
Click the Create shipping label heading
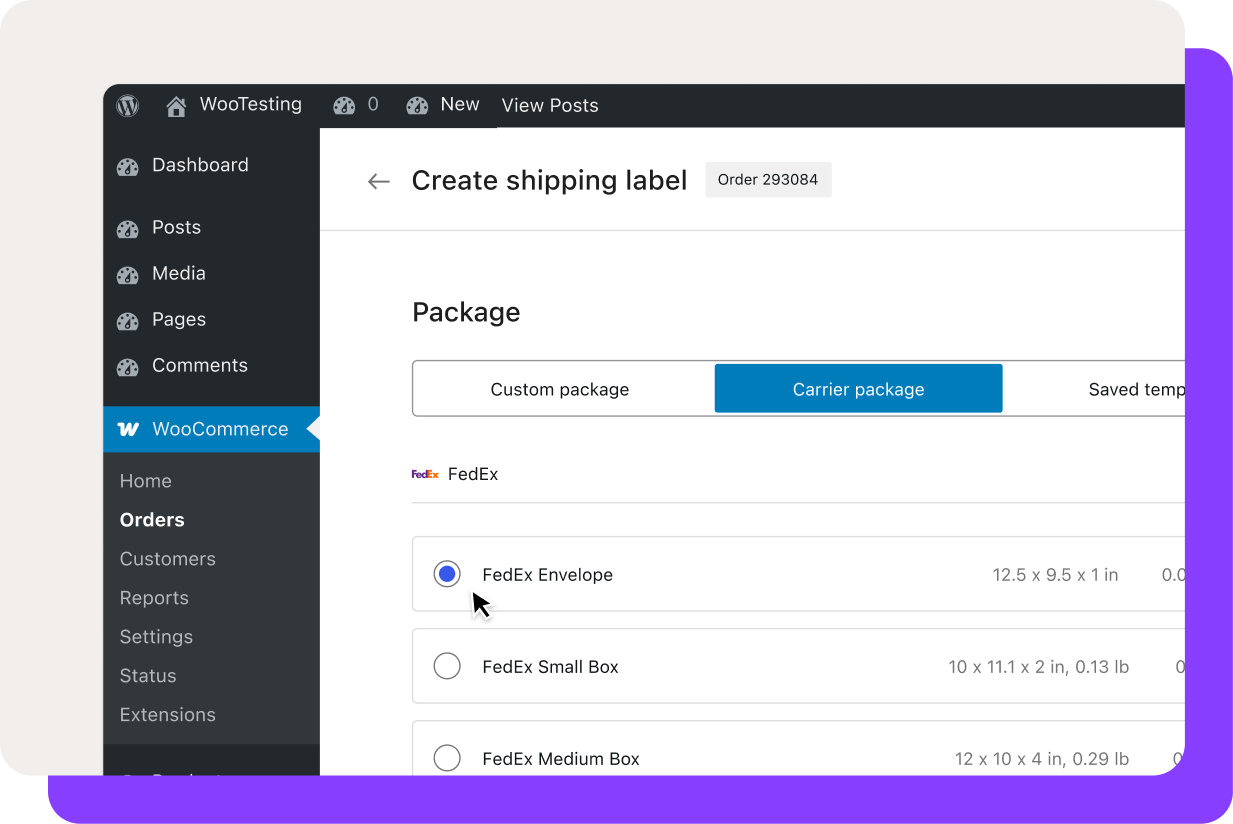pos(550,181)
